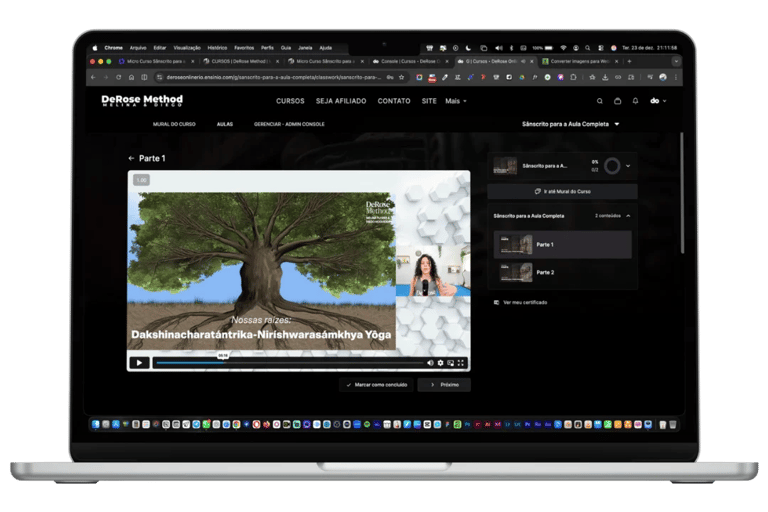Switch to Console | Cursos - DeRose browser tab
Image resolution: width=768 pixels, height=512 pixels.
(x=409, y=62)
